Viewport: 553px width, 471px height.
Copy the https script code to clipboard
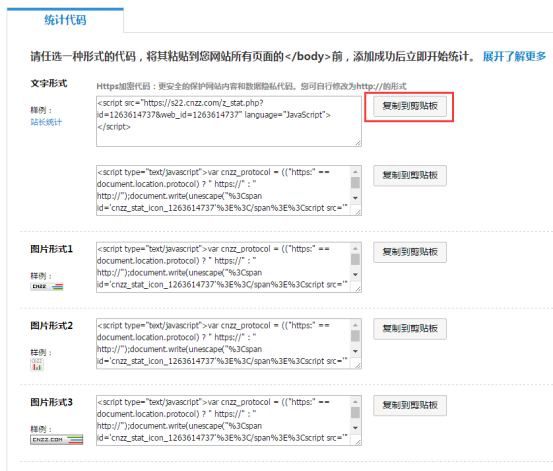410,106
